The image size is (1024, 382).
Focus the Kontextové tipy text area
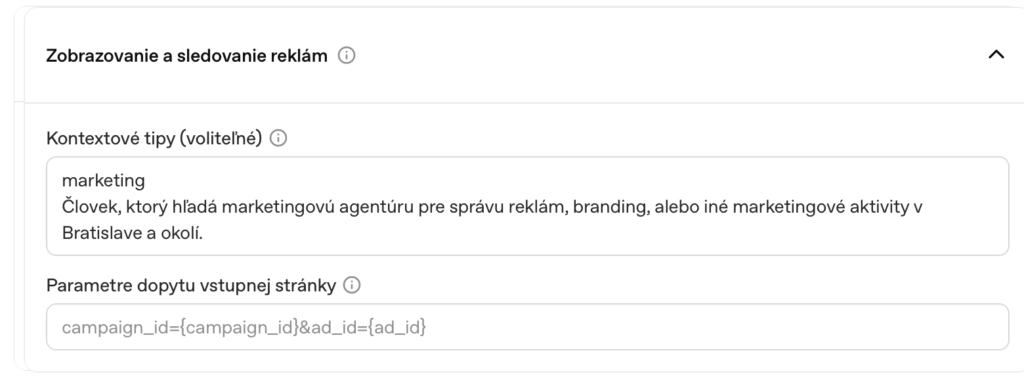(x=528, y=206)
